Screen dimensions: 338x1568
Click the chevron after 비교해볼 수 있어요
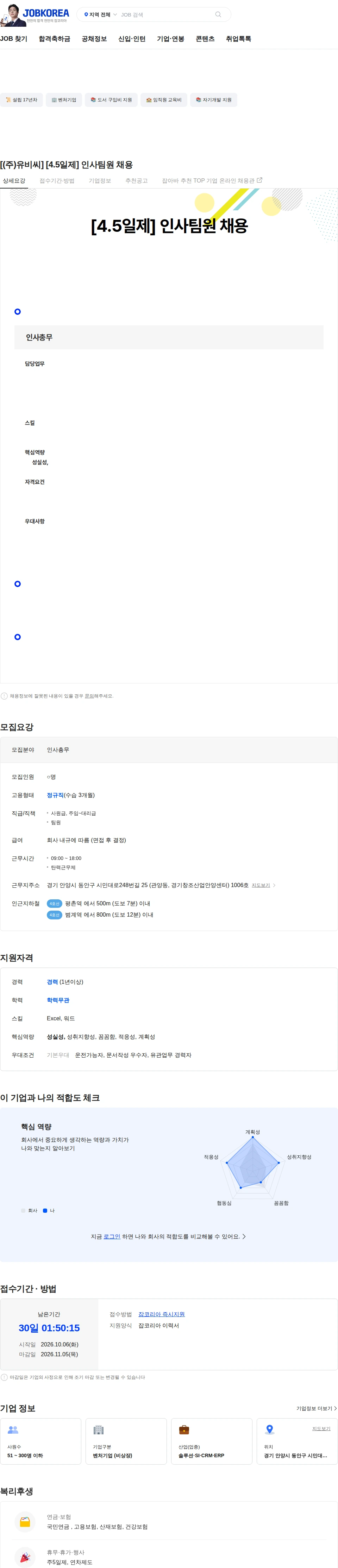pyautogui.click(x=244, y=1236)
